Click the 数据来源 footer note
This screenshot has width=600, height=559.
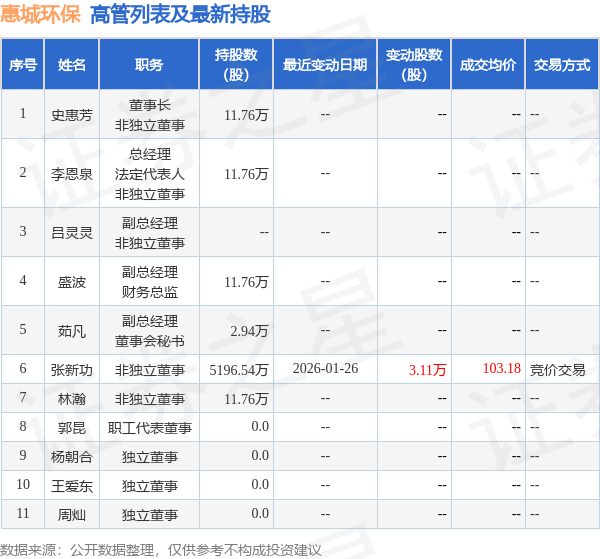click(161, 550)
